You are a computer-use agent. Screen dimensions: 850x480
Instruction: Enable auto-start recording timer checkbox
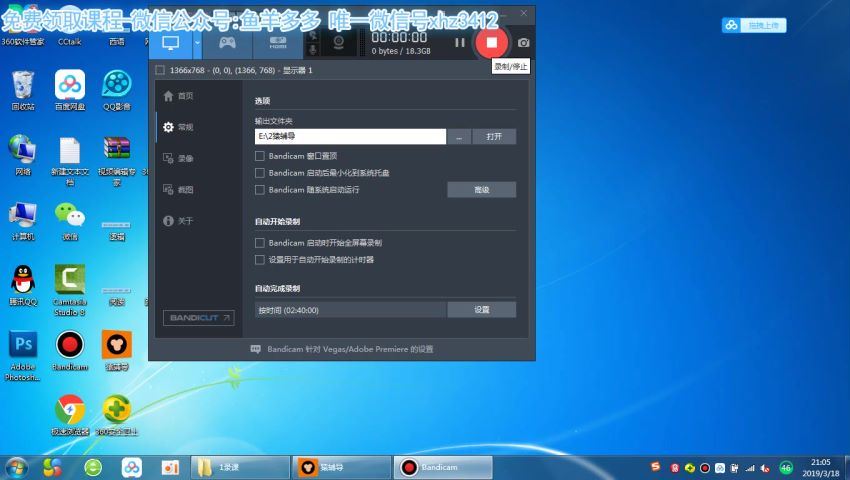click(260, 260)
